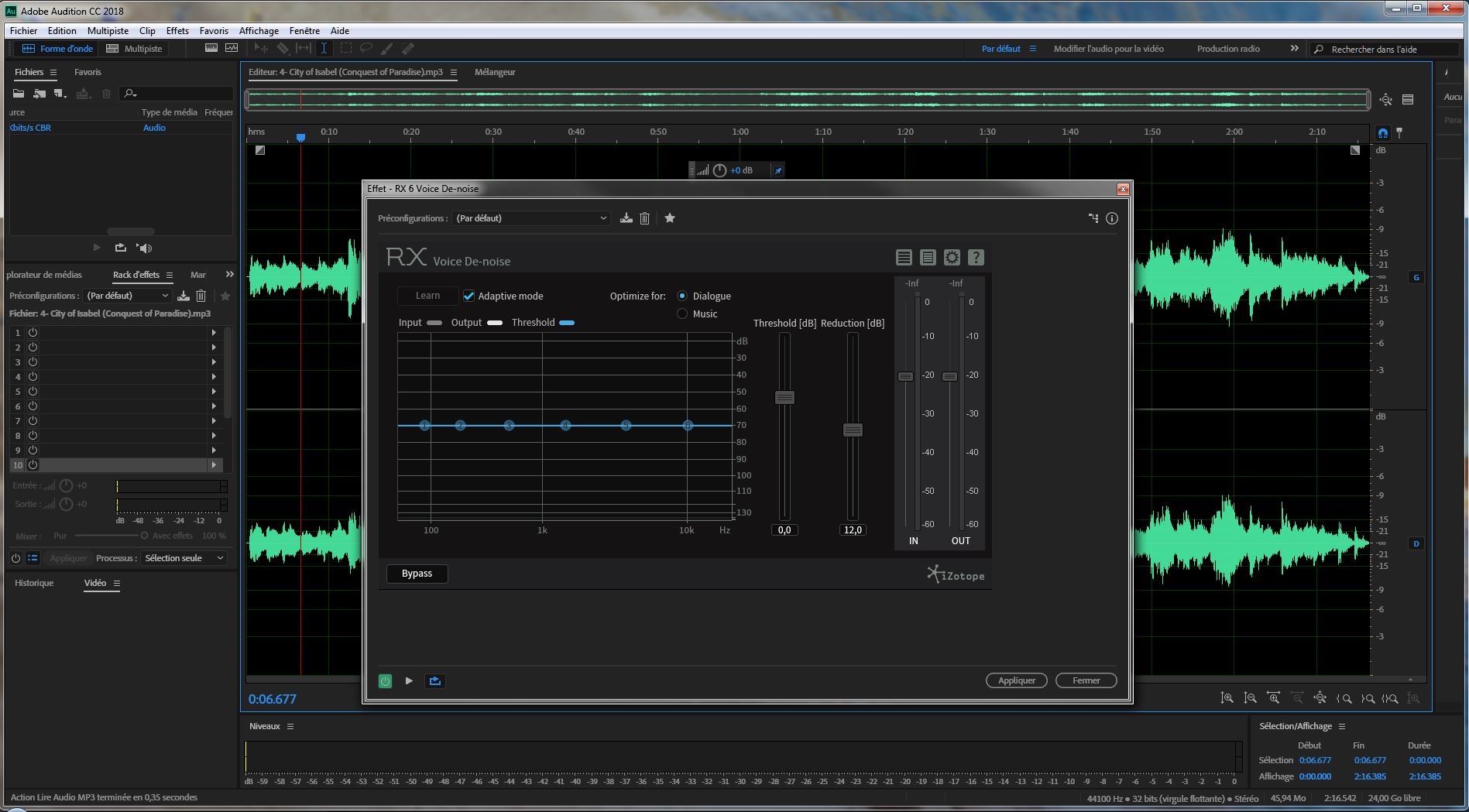Open RX history list icon
The height and width of the screenshot is (812, 1469).
point(928,257)
